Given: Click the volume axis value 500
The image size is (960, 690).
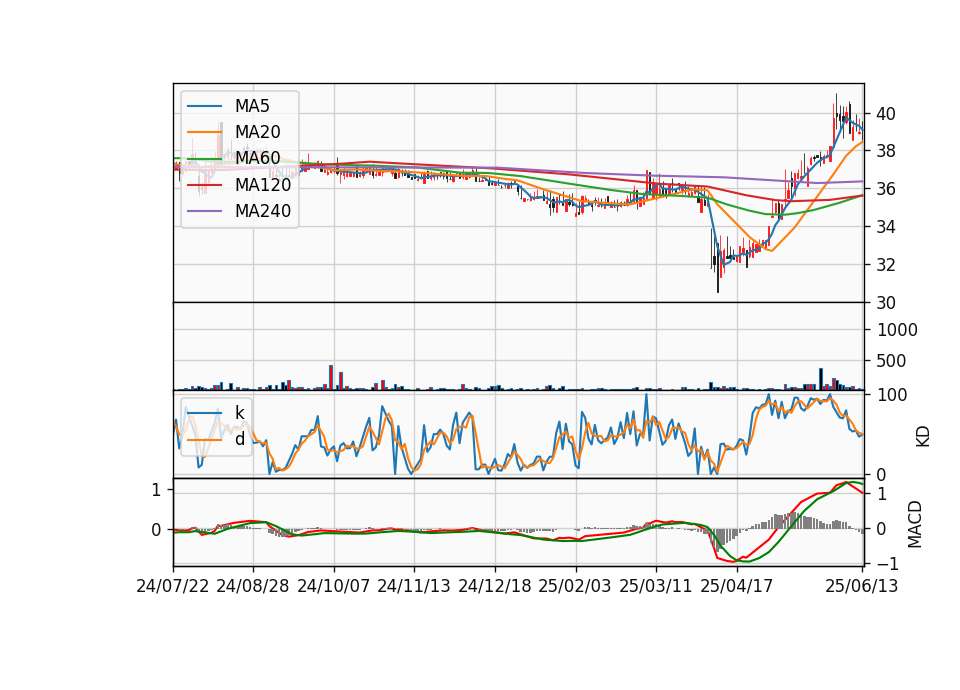Looking at the screenshot, I should [x=891, y=361].
